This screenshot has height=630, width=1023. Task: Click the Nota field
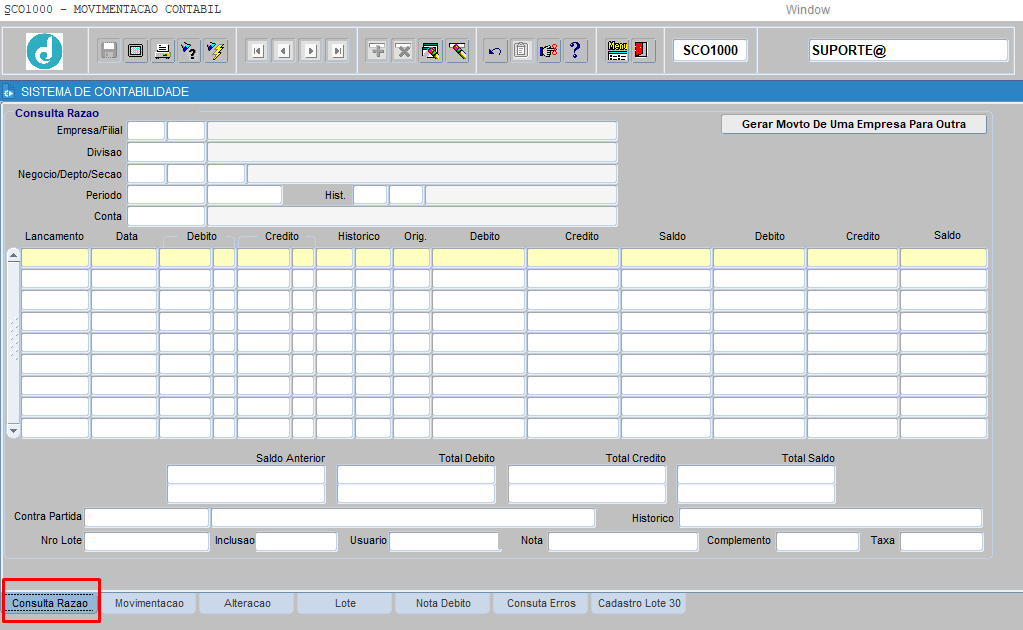pyautogui.click(x=623, y=541)
